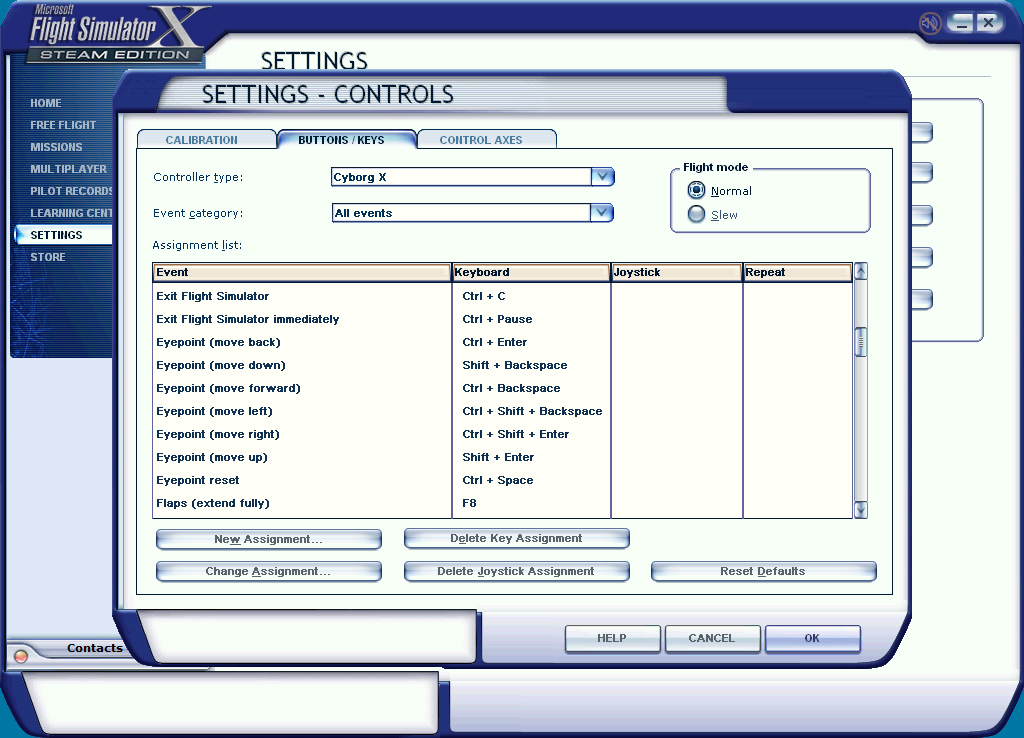Open the Store sidebar entry
This screenshot has height=738, width=1024.
tap(48, 257)
